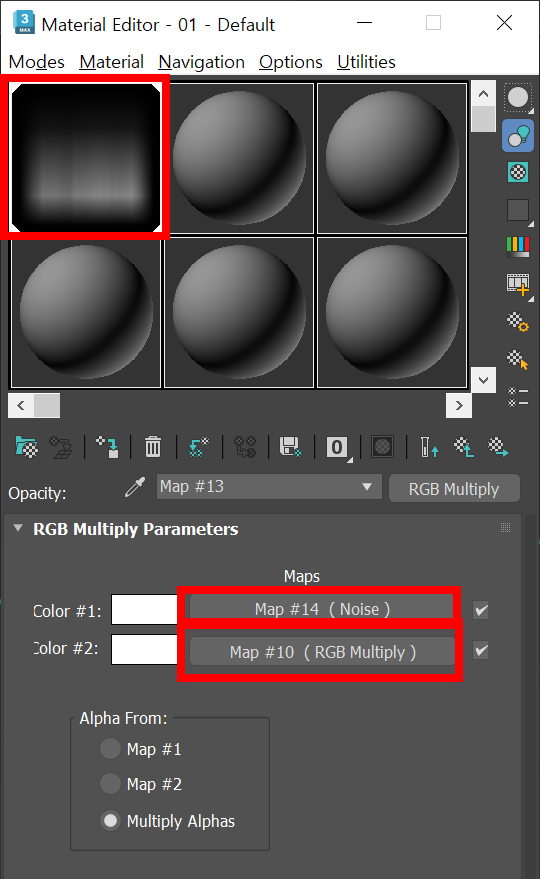Viewport: 540px width, 879px height.
Task: Click the sample slots scroll-down arrow
Action: click(483, 380)
